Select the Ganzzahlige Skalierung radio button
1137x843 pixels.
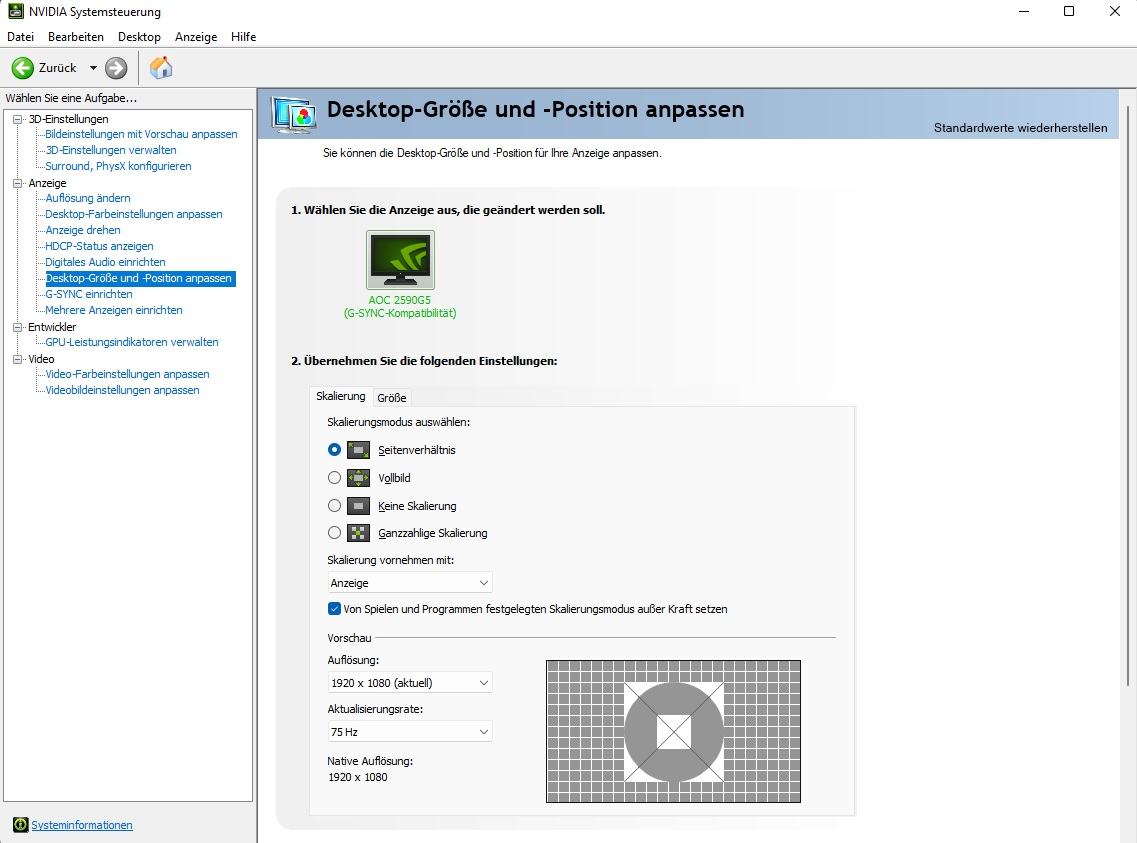(334, 533)
